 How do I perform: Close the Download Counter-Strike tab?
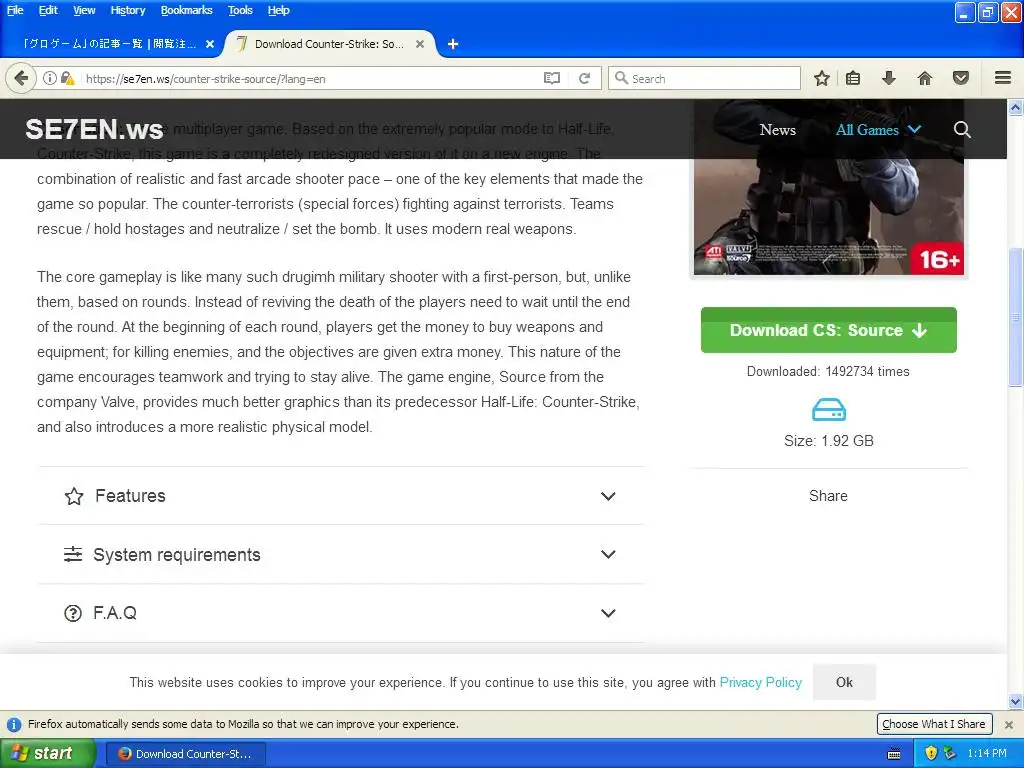click(420, 44)
